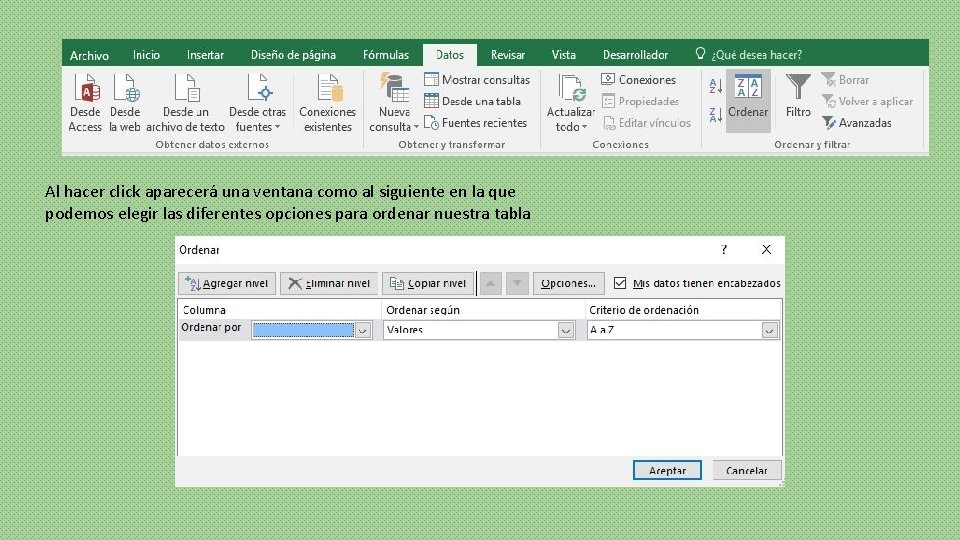Open the Opciones... dialog
960x540 pixels.
pos(568,283)
